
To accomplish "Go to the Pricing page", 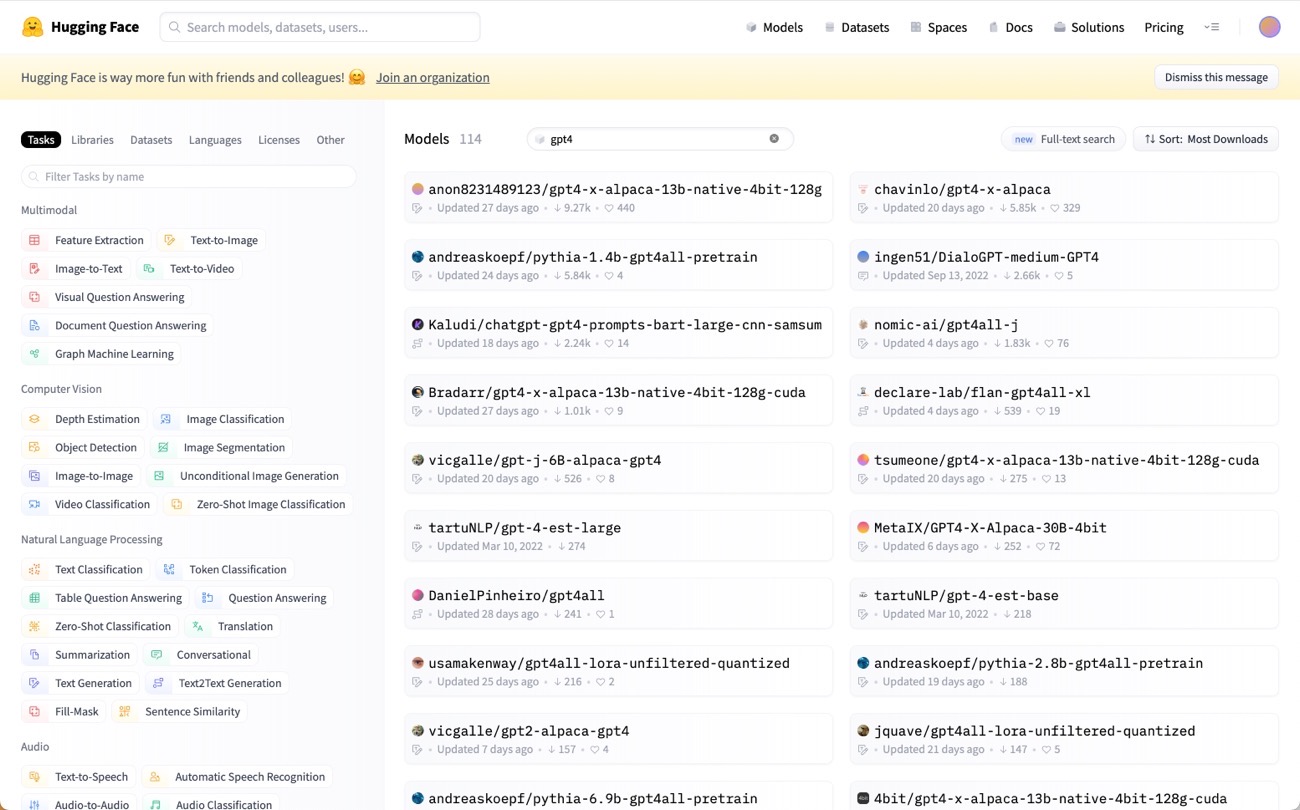I will click(1164, 27).
